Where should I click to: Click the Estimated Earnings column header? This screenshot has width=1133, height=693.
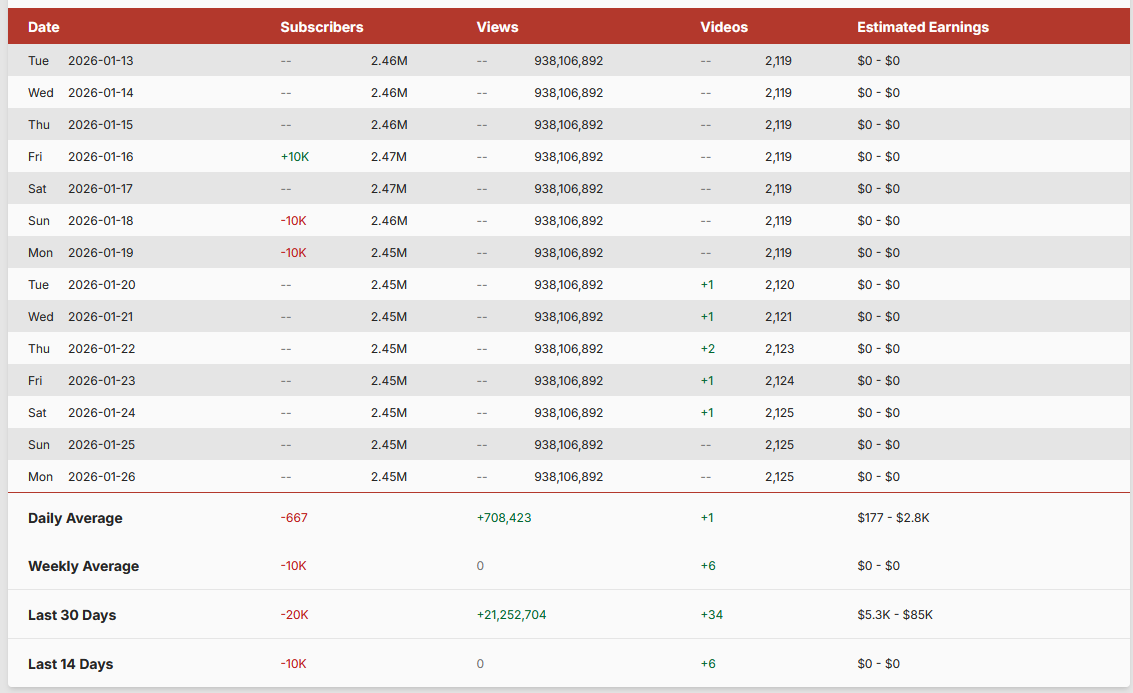coord(923,27)
